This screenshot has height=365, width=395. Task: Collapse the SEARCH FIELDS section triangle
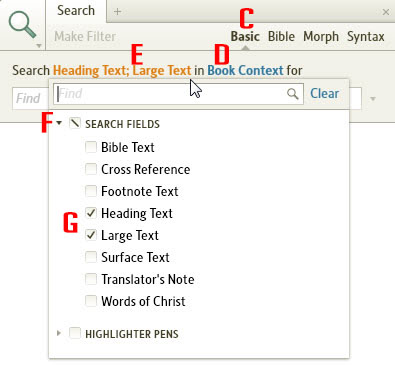[59, 123]
